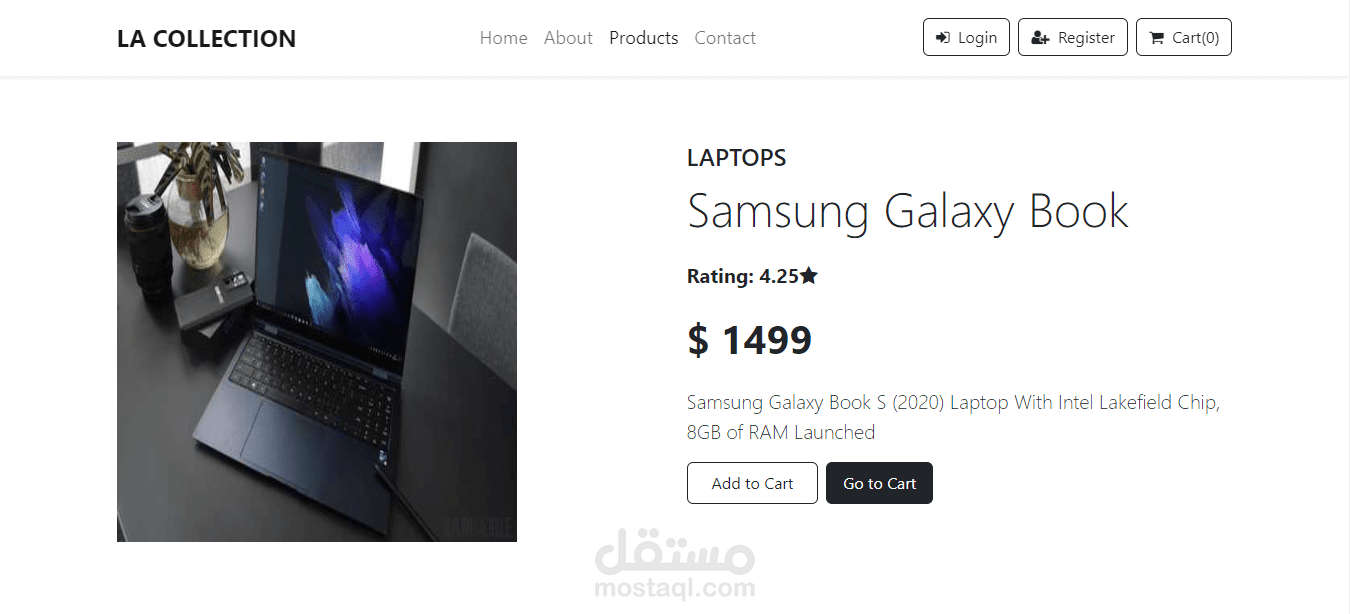Click the $ 1499 price text

point(749,340)
